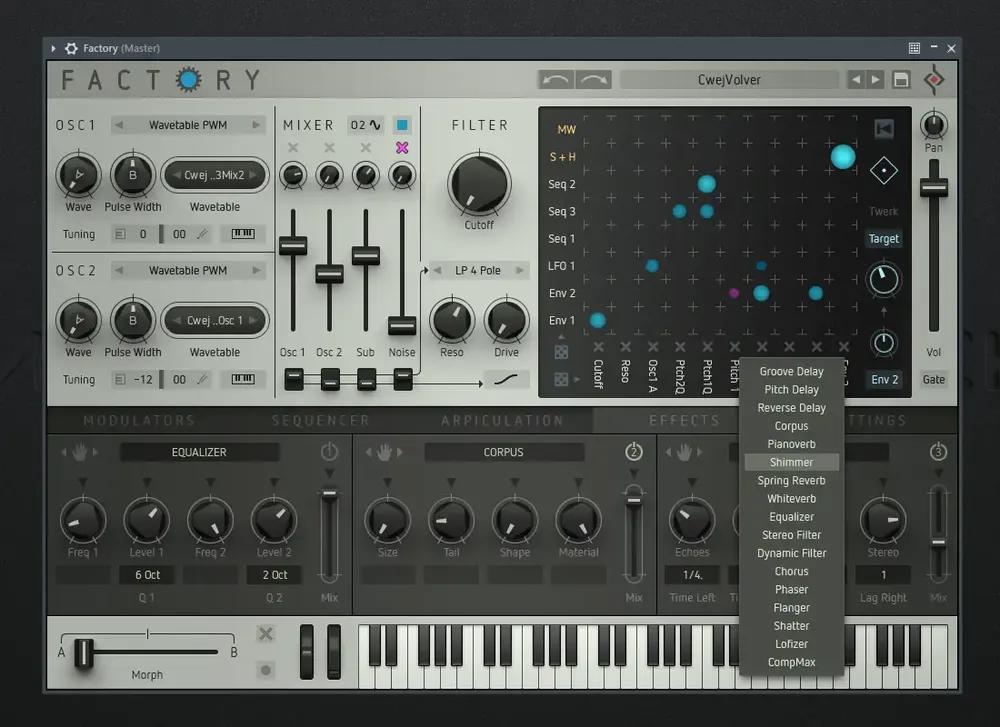
Task: Click the filter Cutoff knob
Action: point(479,184)
